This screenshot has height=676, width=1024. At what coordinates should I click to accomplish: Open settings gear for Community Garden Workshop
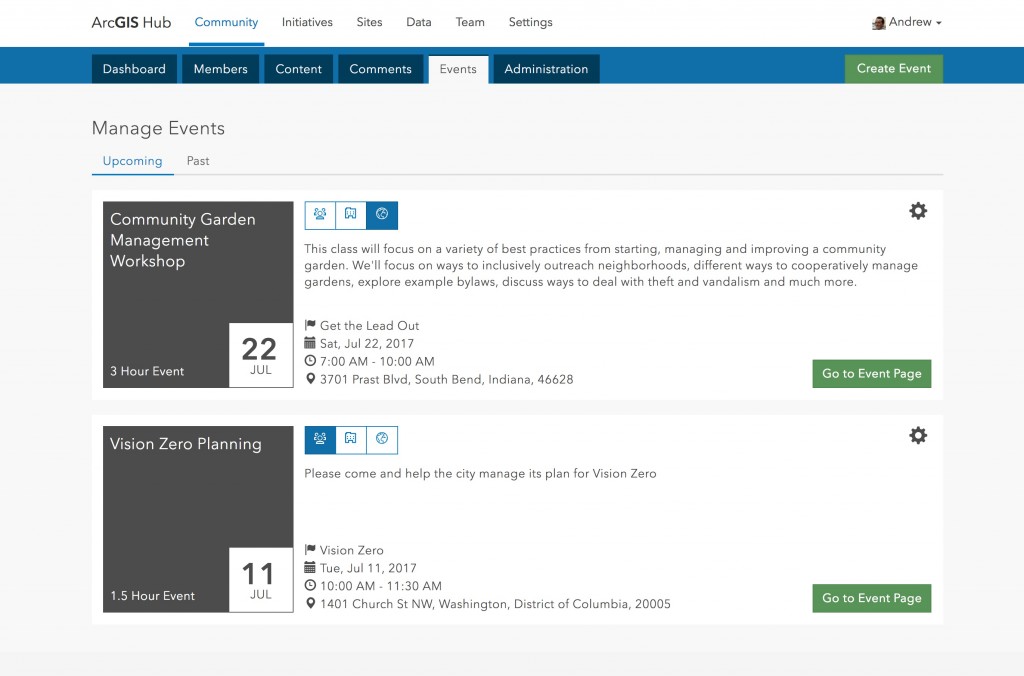[x=918, y=211]
